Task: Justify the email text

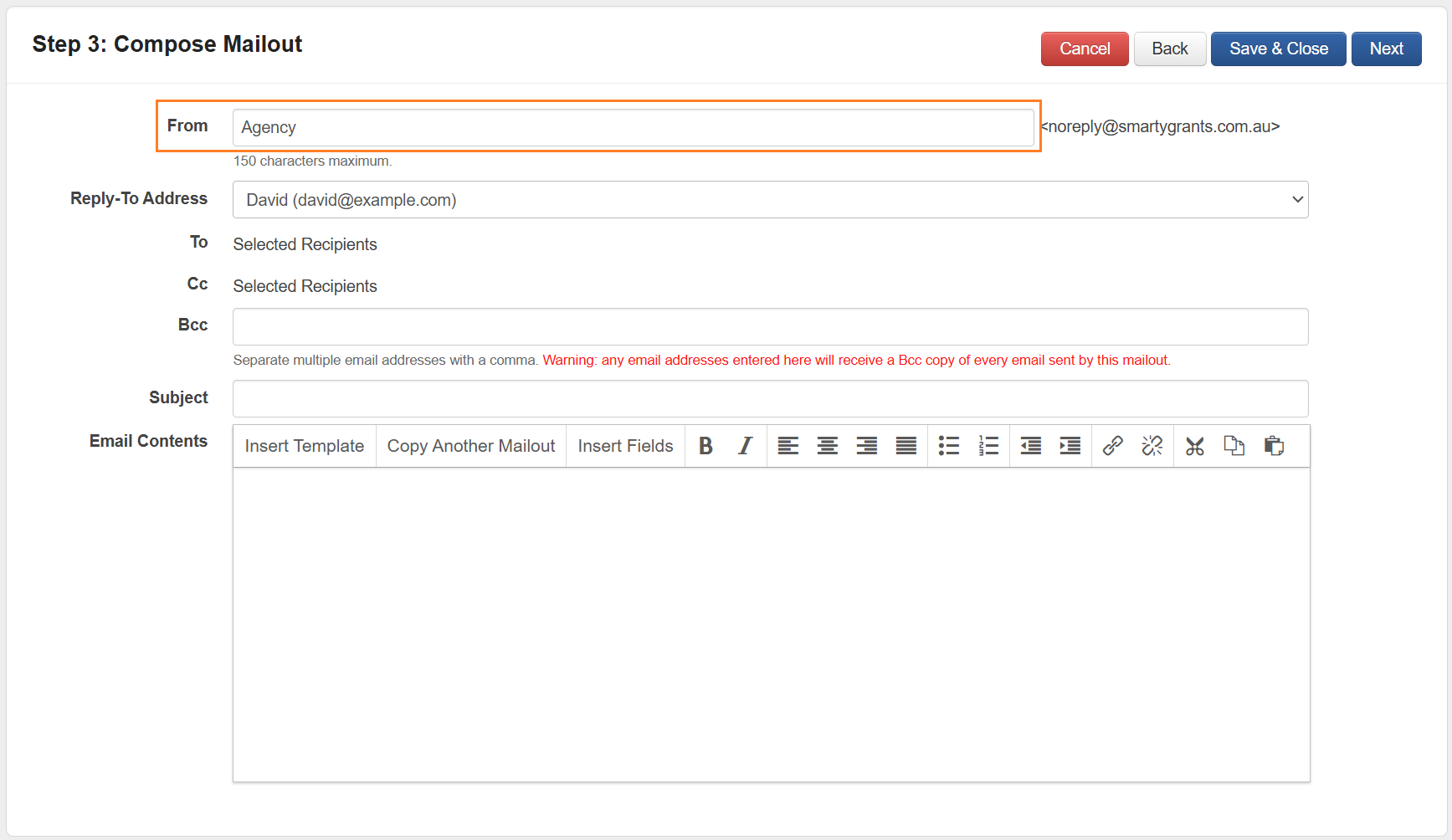Action: tap(906, 446)
